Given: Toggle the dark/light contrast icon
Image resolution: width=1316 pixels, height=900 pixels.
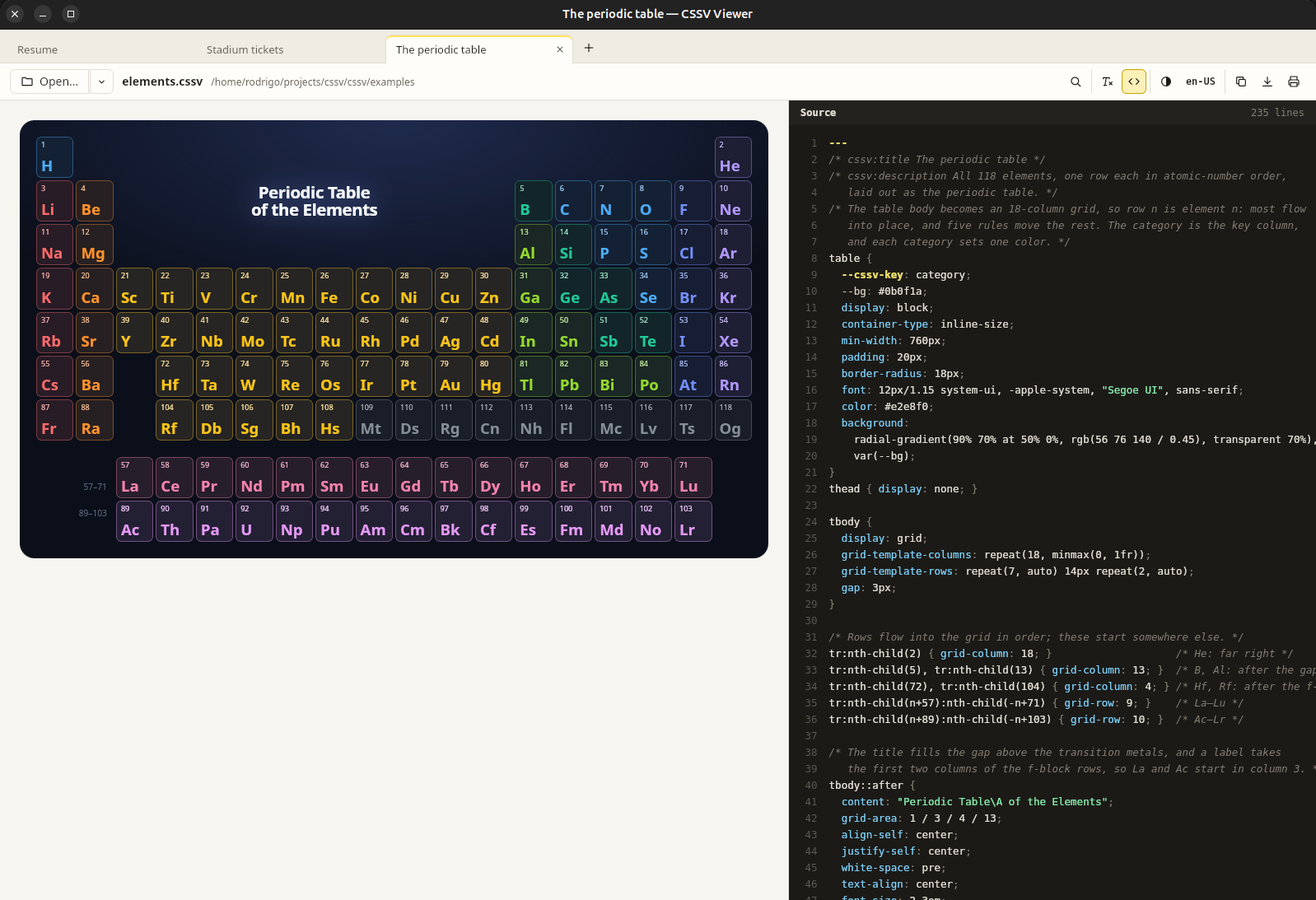Looking at the screenshot, I should tap(1166, 82).
